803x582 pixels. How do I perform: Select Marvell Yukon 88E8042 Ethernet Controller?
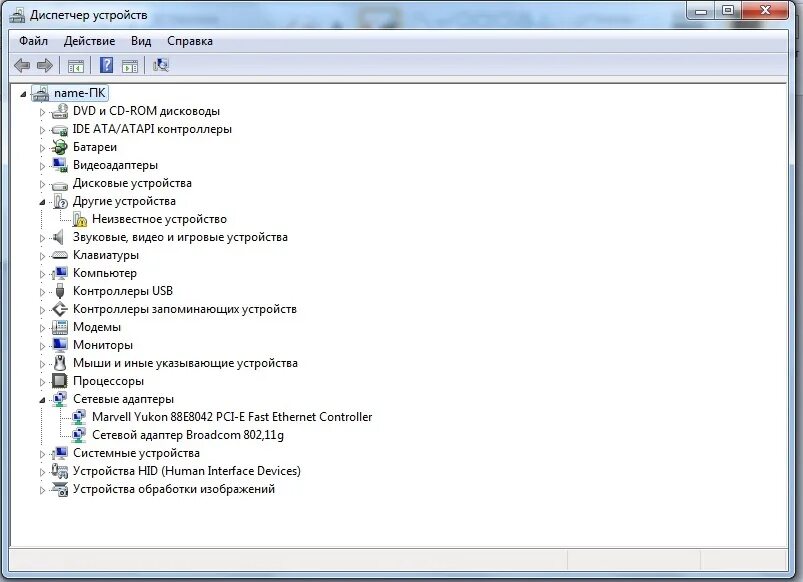(232, 417)
